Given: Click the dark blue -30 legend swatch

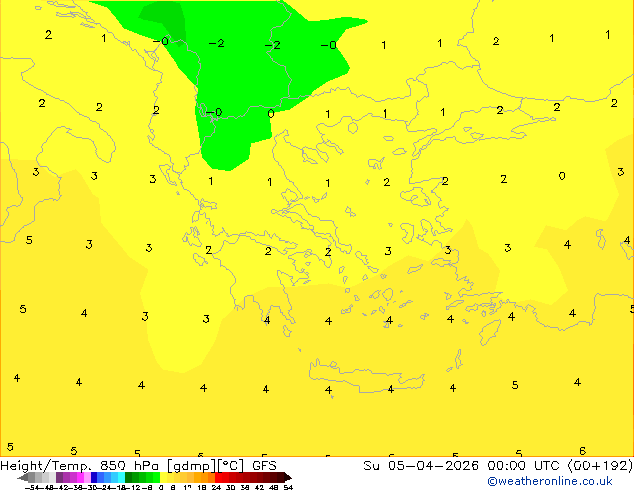Looking at the screenshot, I should [x=94, y=477].
